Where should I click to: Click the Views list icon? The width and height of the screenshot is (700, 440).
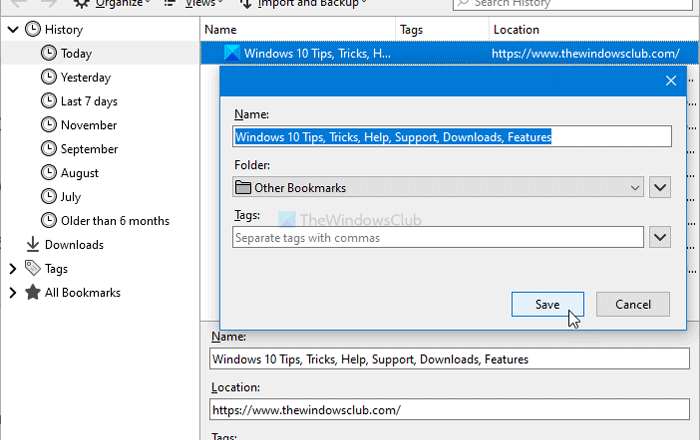[169, 4]
